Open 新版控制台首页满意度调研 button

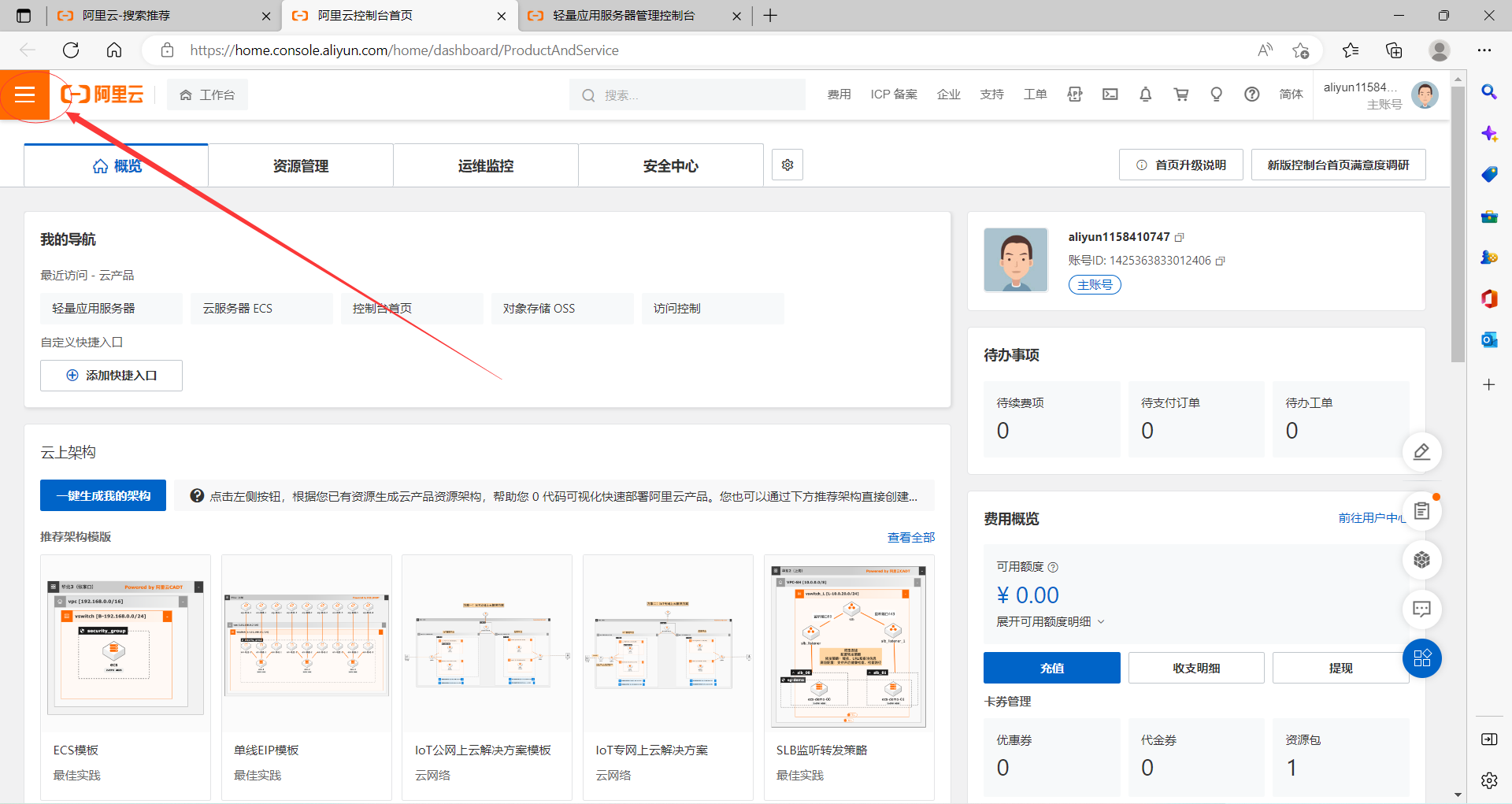[1339, 165]
